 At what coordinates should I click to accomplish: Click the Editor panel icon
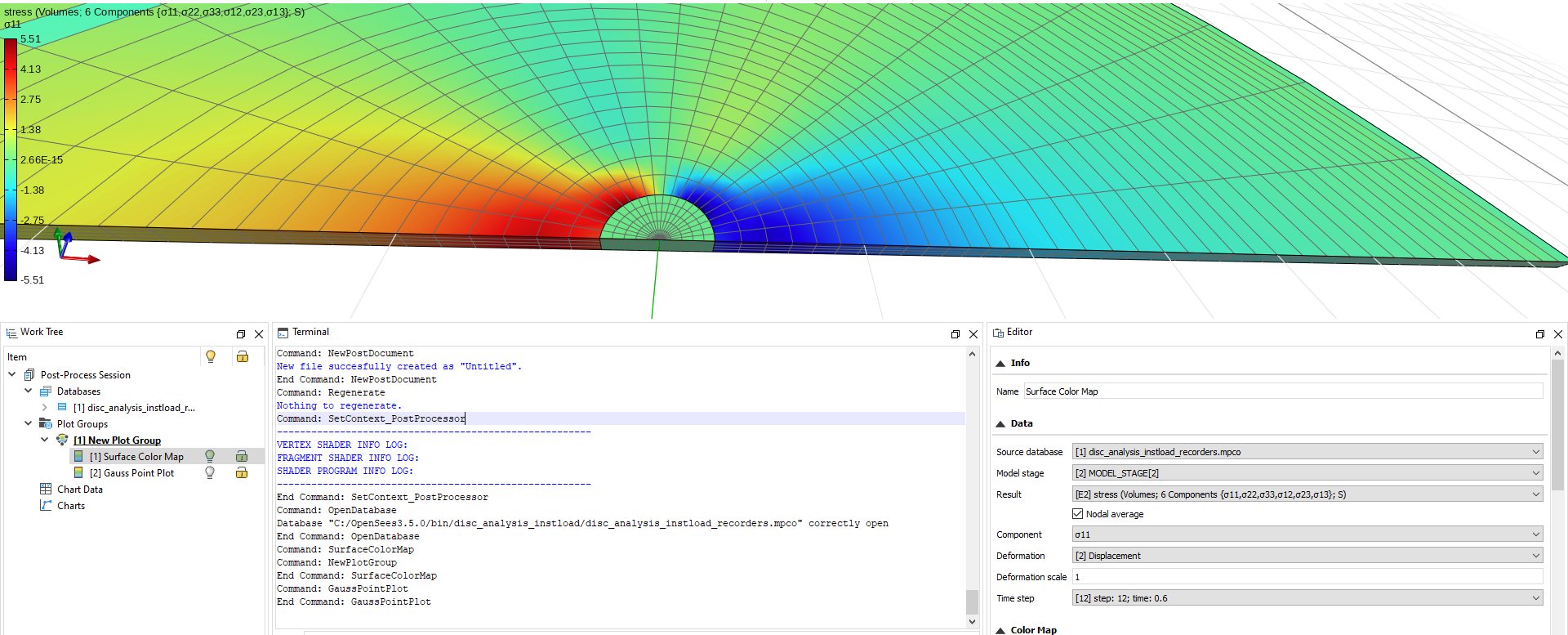point(998,333)
